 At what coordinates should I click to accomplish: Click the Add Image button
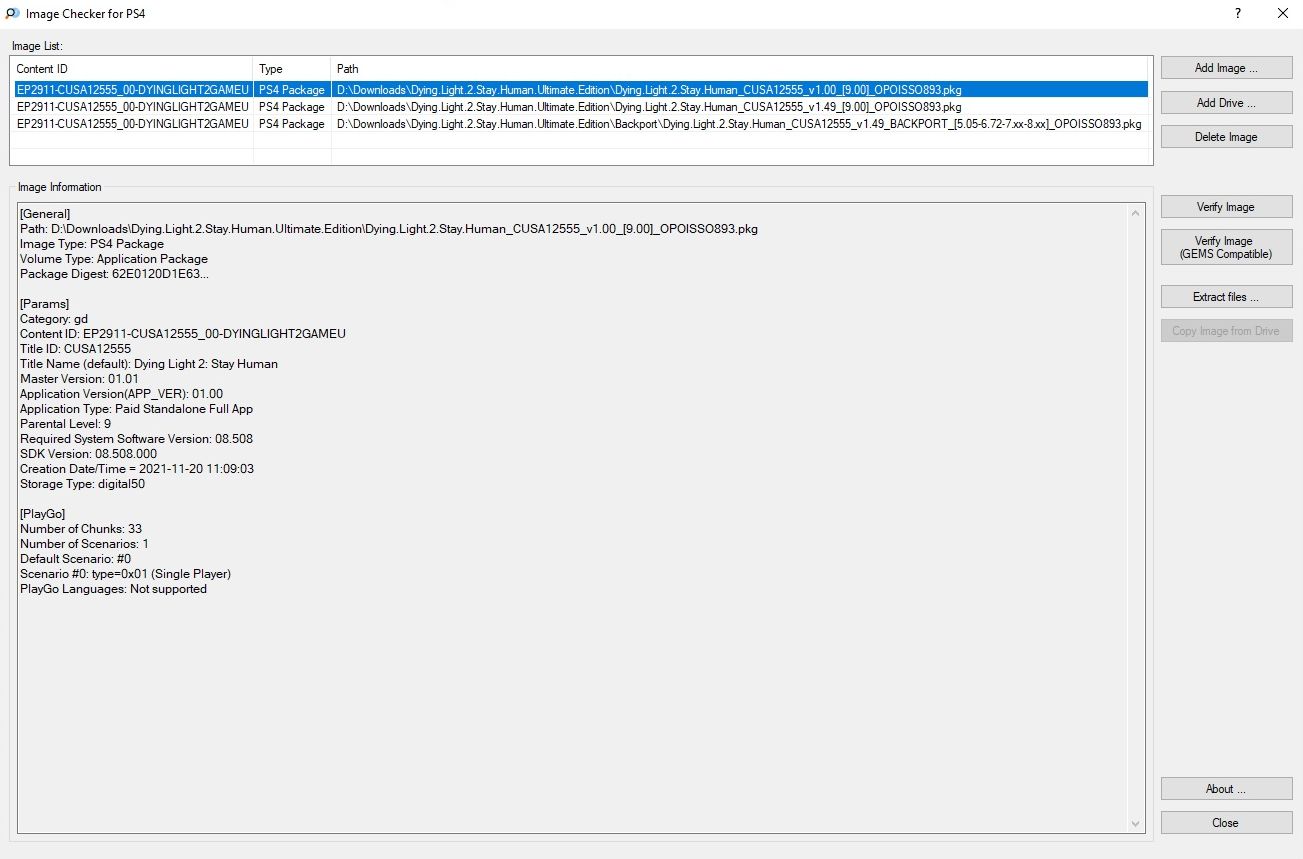pyautogui.click(x=1226, y=68)
